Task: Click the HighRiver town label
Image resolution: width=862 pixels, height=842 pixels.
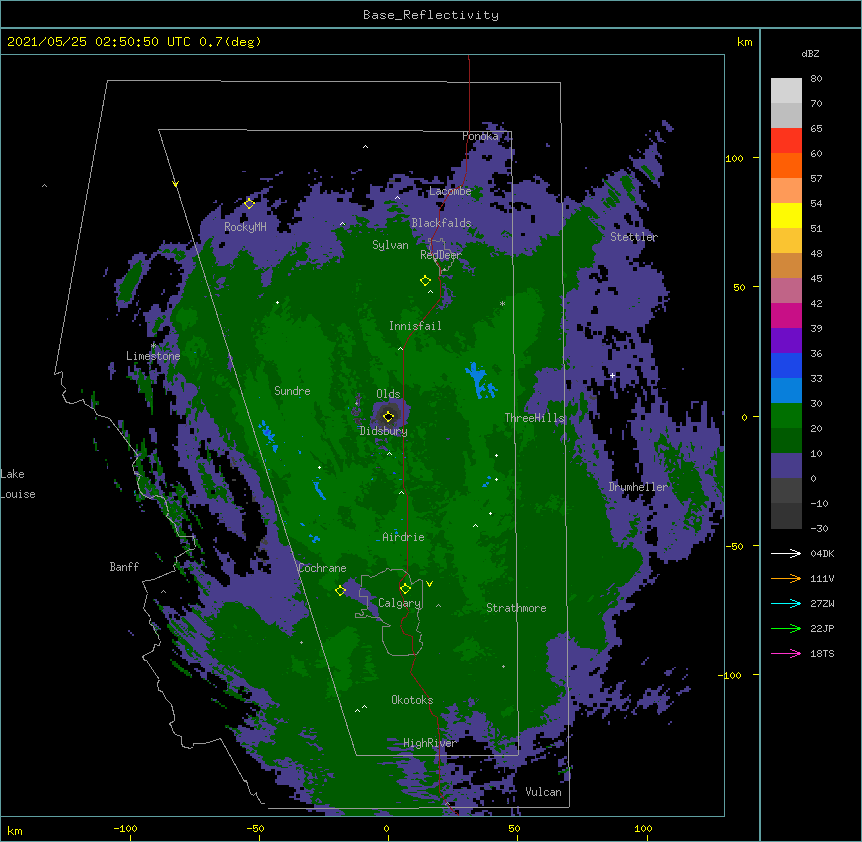Action: 429,743
